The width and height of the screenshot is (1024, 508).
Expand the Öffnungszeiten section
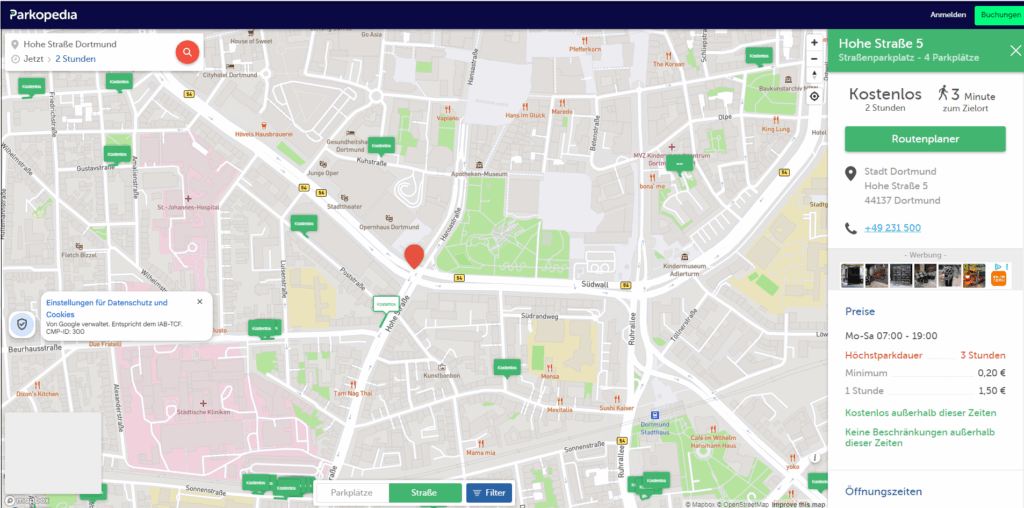(883, 491)
